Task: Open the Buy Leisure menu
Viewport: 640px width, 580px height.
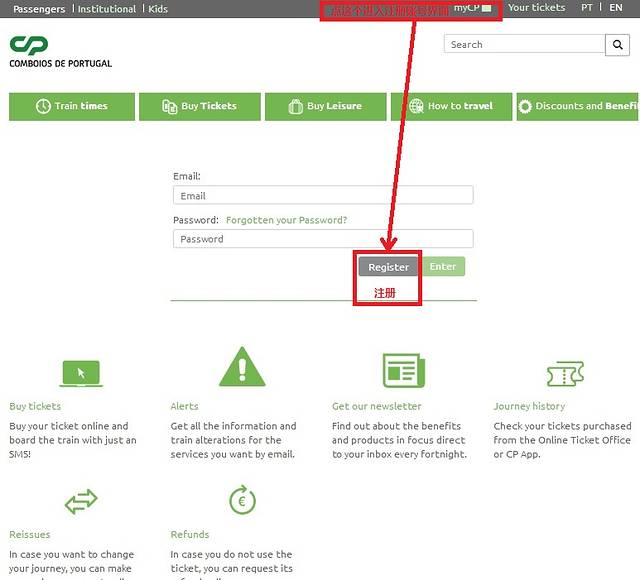Action: click(325, 106)
